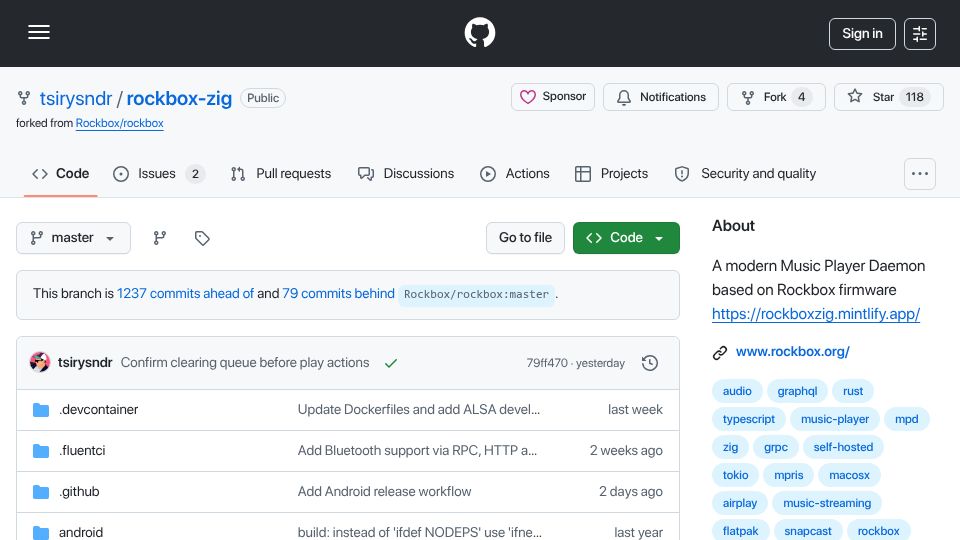Select the self-hosted topic tag
960x540 pixels.
(843, 447)
